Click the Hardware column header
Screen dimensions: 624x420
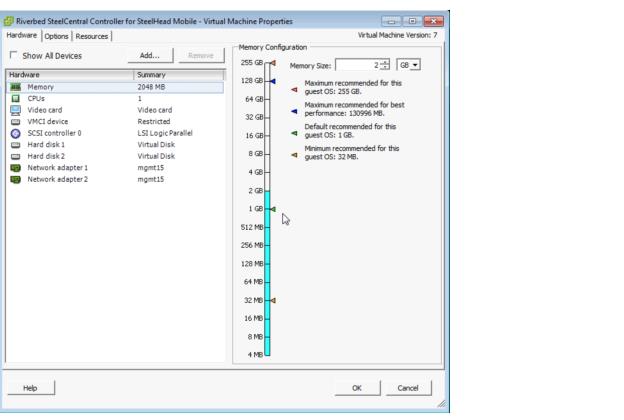pyautogui.click(x=70, y=75)
